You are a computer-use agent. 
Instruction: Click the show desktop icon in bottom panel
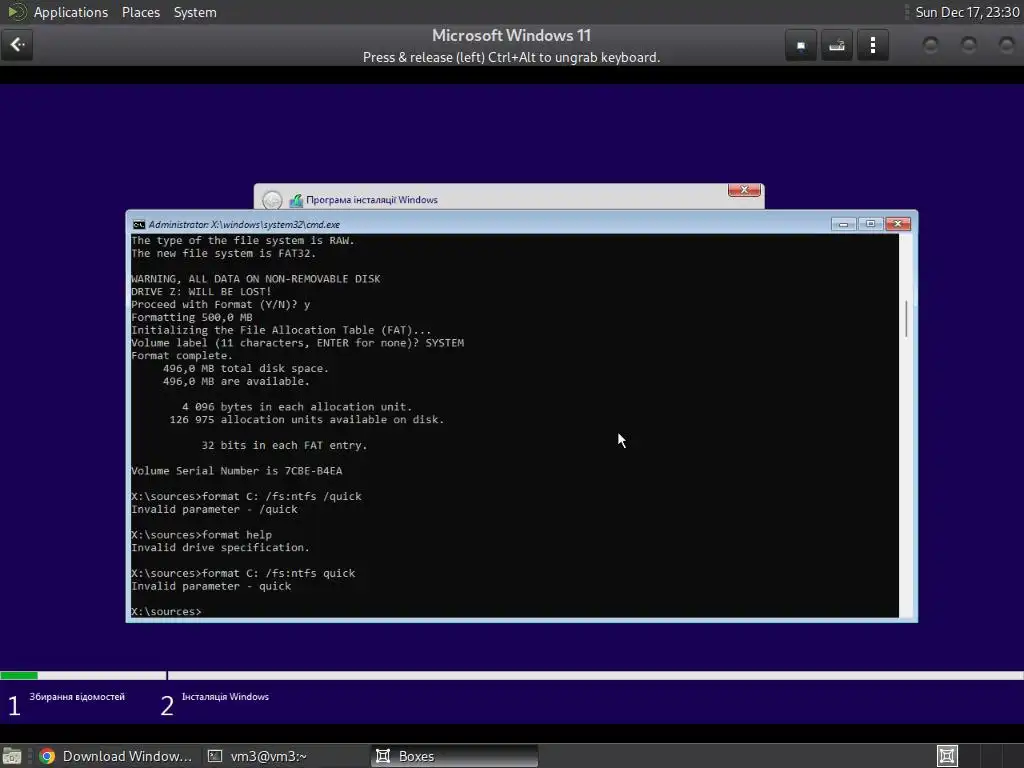12,756
